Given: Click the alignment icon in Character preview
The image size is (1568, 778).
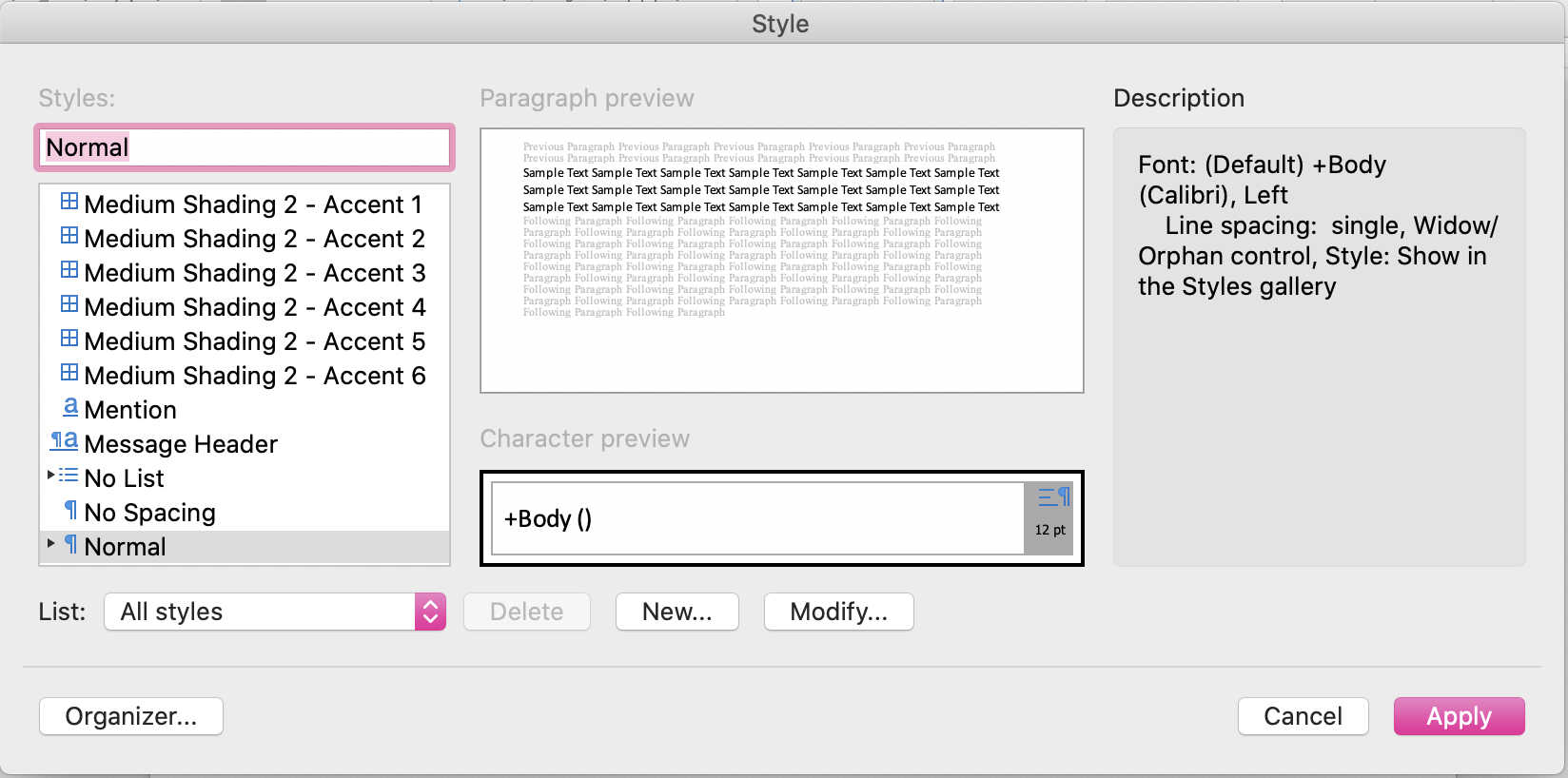Looking at the screenshot, I should point(1053,497).
